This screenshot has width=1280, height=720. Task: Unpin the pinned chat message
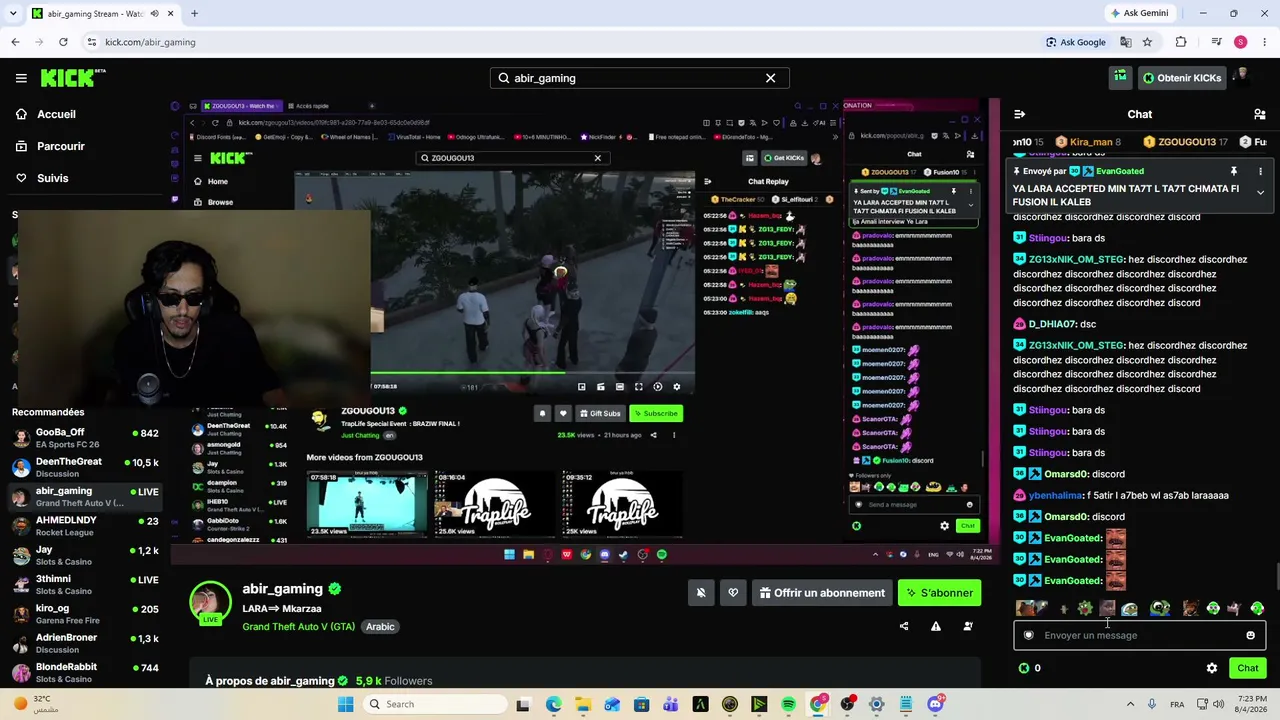pos(1234,171)
